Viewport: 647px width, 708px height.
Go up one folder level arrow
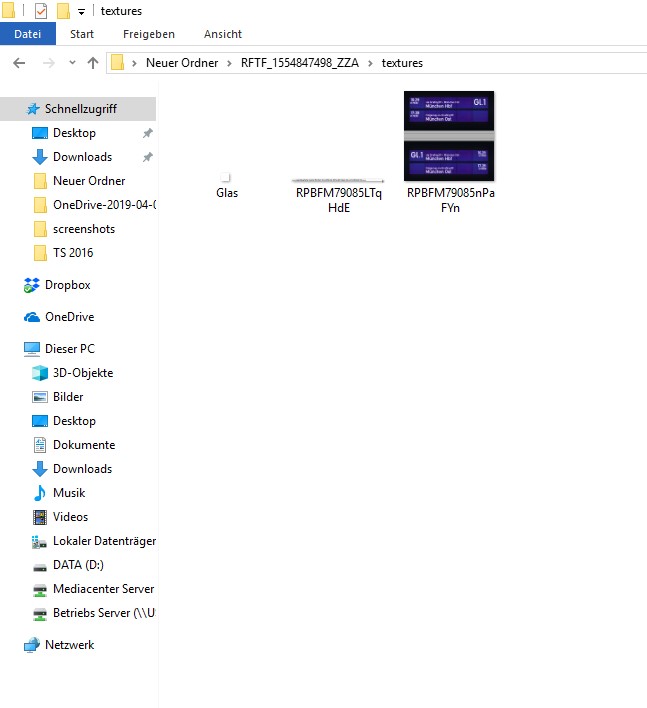[x=93, y=63]
